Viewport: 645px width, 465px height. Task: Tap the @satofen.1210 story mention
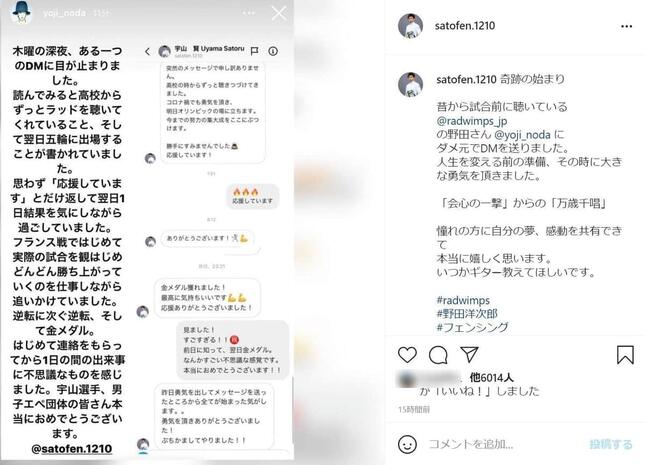[x=72, y=449]
